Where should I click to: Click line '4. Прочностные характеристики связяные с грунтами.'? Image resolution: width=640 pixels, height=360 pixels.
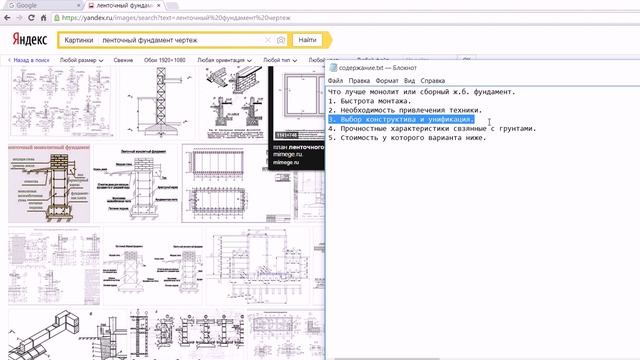tap(432, 129)
